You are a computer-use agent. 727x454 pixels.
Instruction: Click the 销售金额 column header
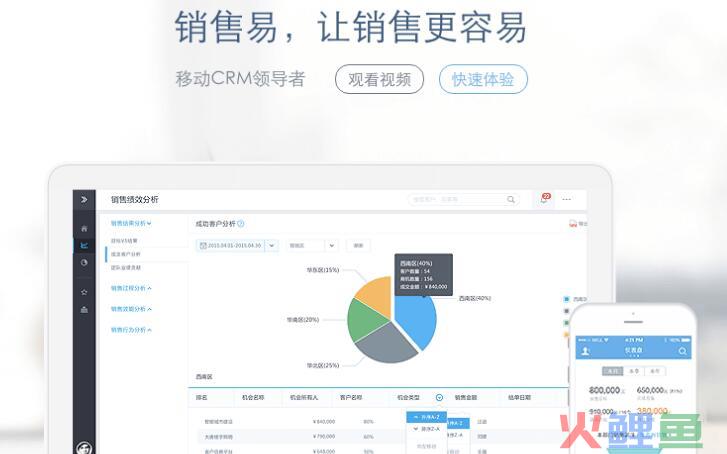point(466,397)
